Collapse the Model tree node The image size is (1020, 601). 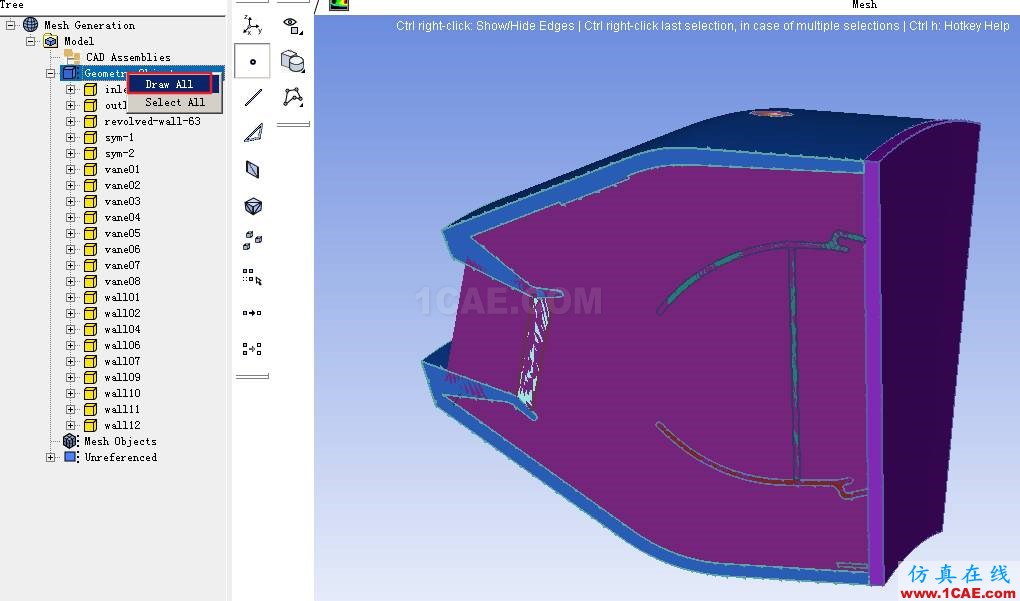click(x=31, y=41)
